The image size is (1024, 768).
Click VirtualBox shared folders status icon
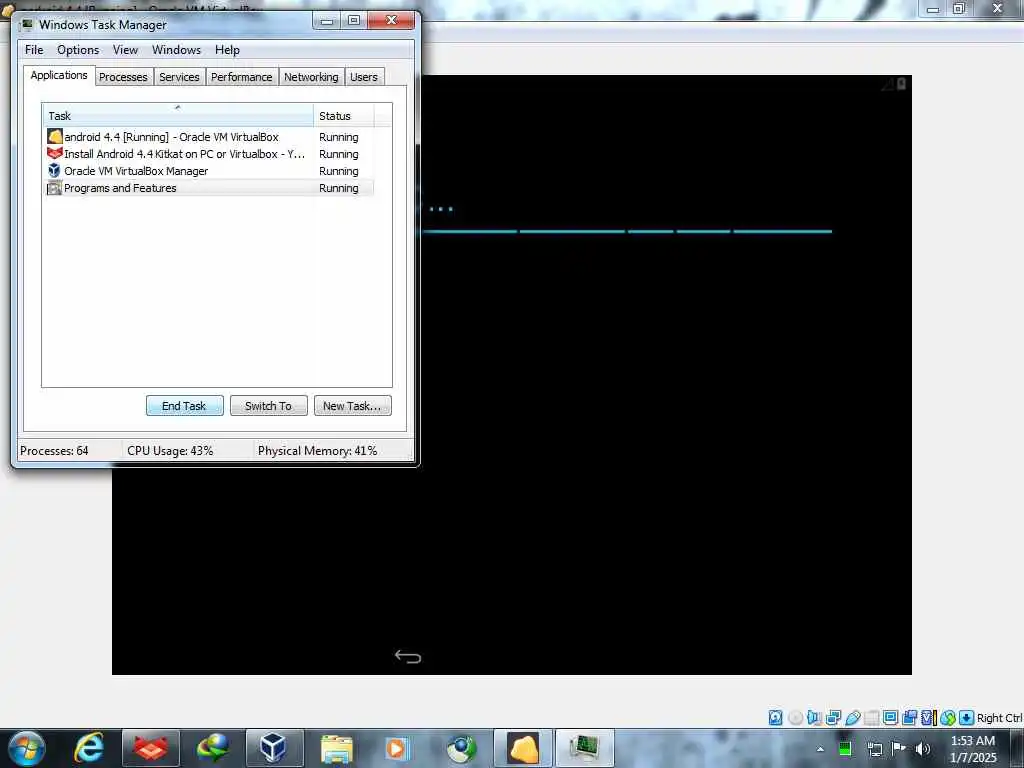[871, 718]
